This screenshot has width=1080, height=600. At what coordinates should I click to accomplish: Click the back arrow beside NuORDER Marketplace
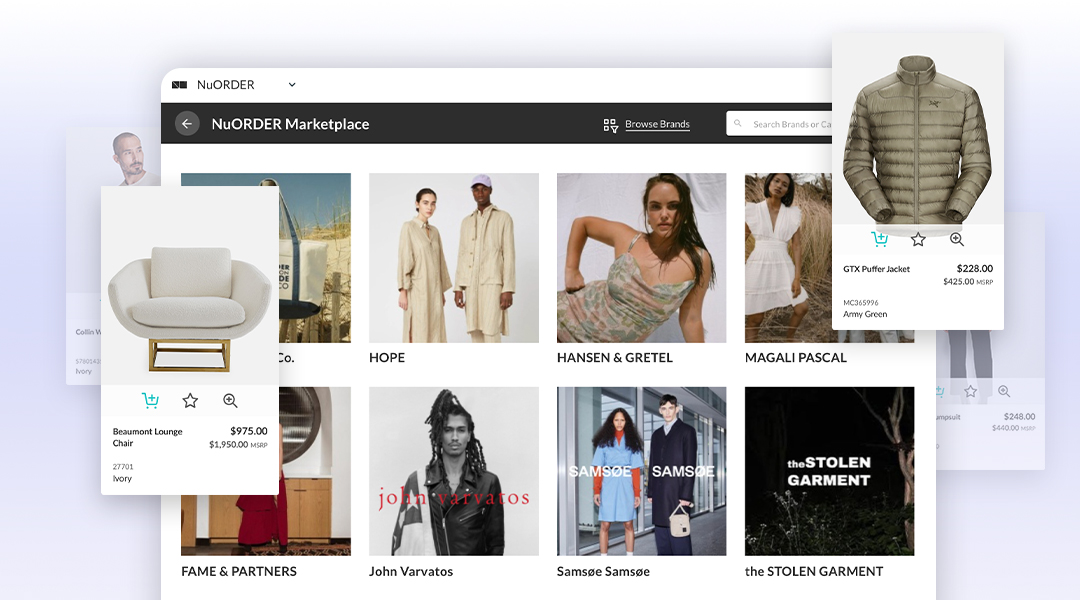187,124
